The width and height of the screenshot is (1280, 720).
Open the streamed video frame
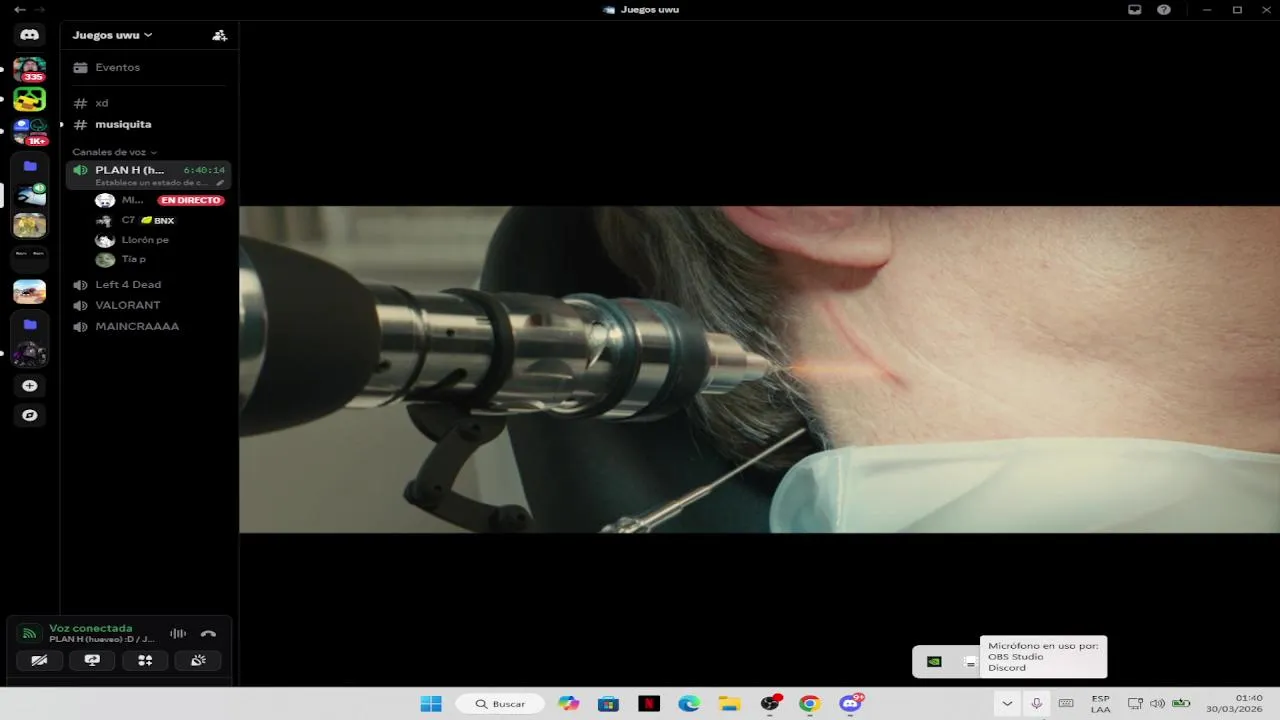coord(759,369)
